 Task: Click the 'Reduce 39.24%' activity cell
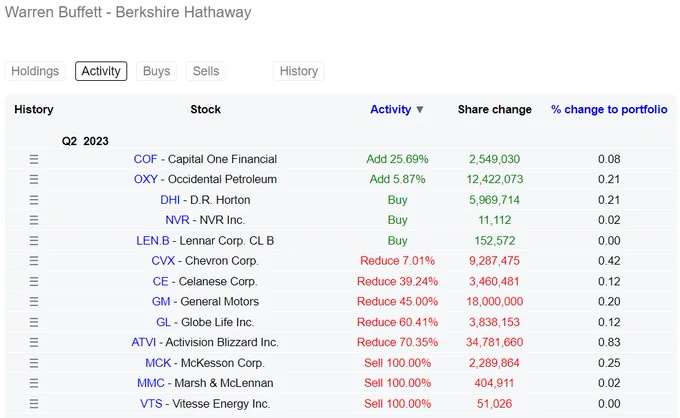click(397, 281)
